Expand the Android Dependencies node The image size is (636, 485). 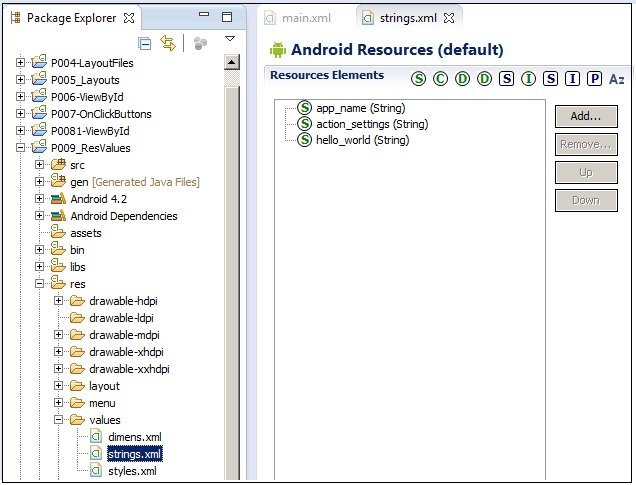click(x=39, y=216)
